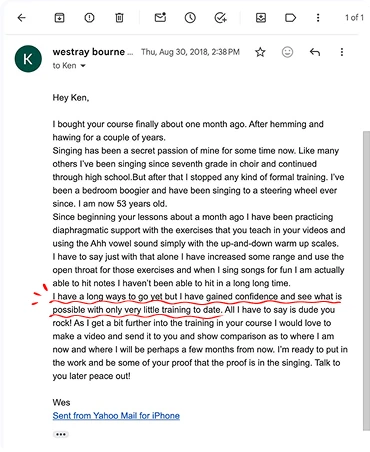Mark email as unread

[160, 17]
